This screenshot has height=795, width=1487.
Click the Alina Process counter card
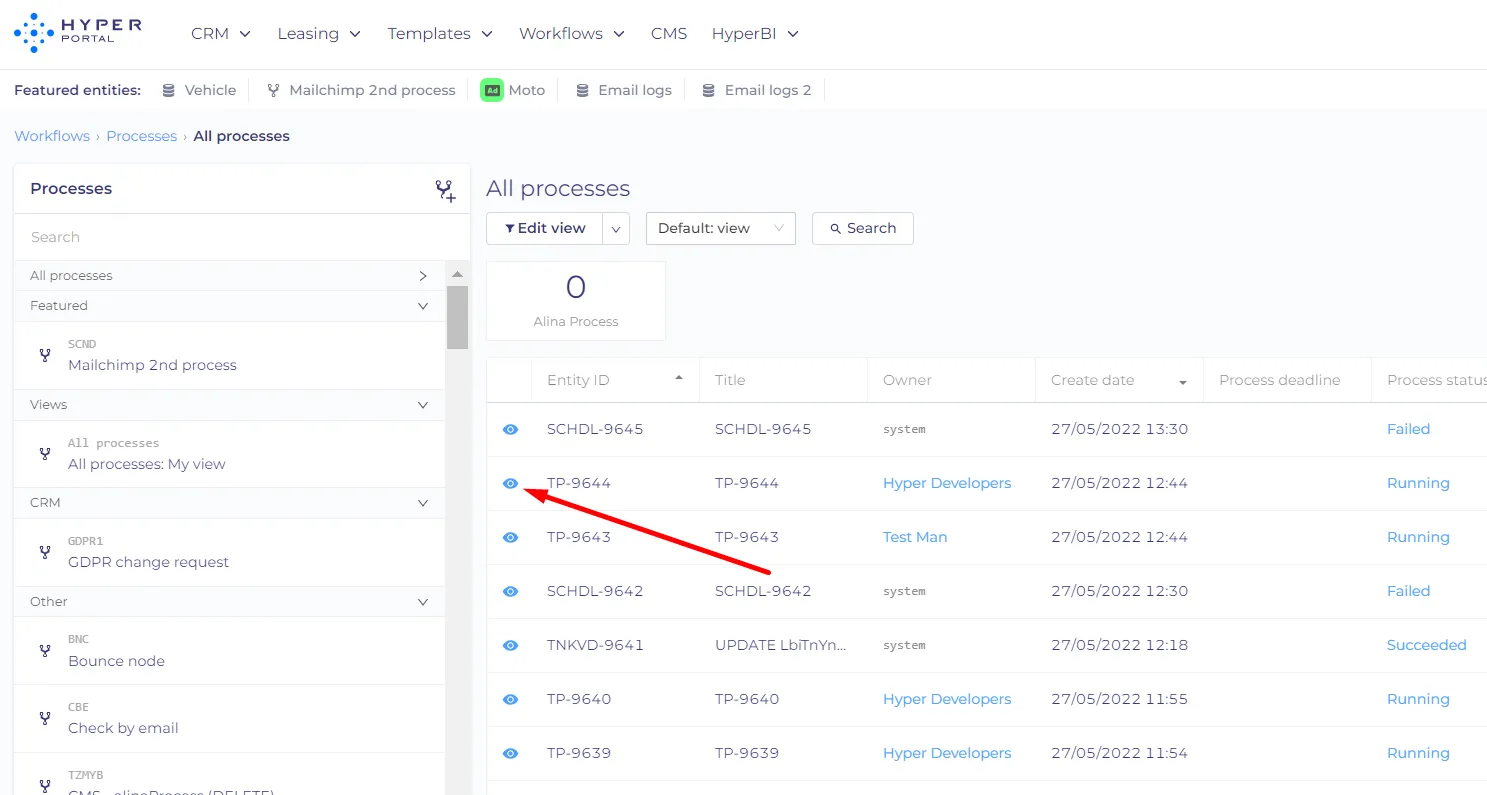point(576,301)
